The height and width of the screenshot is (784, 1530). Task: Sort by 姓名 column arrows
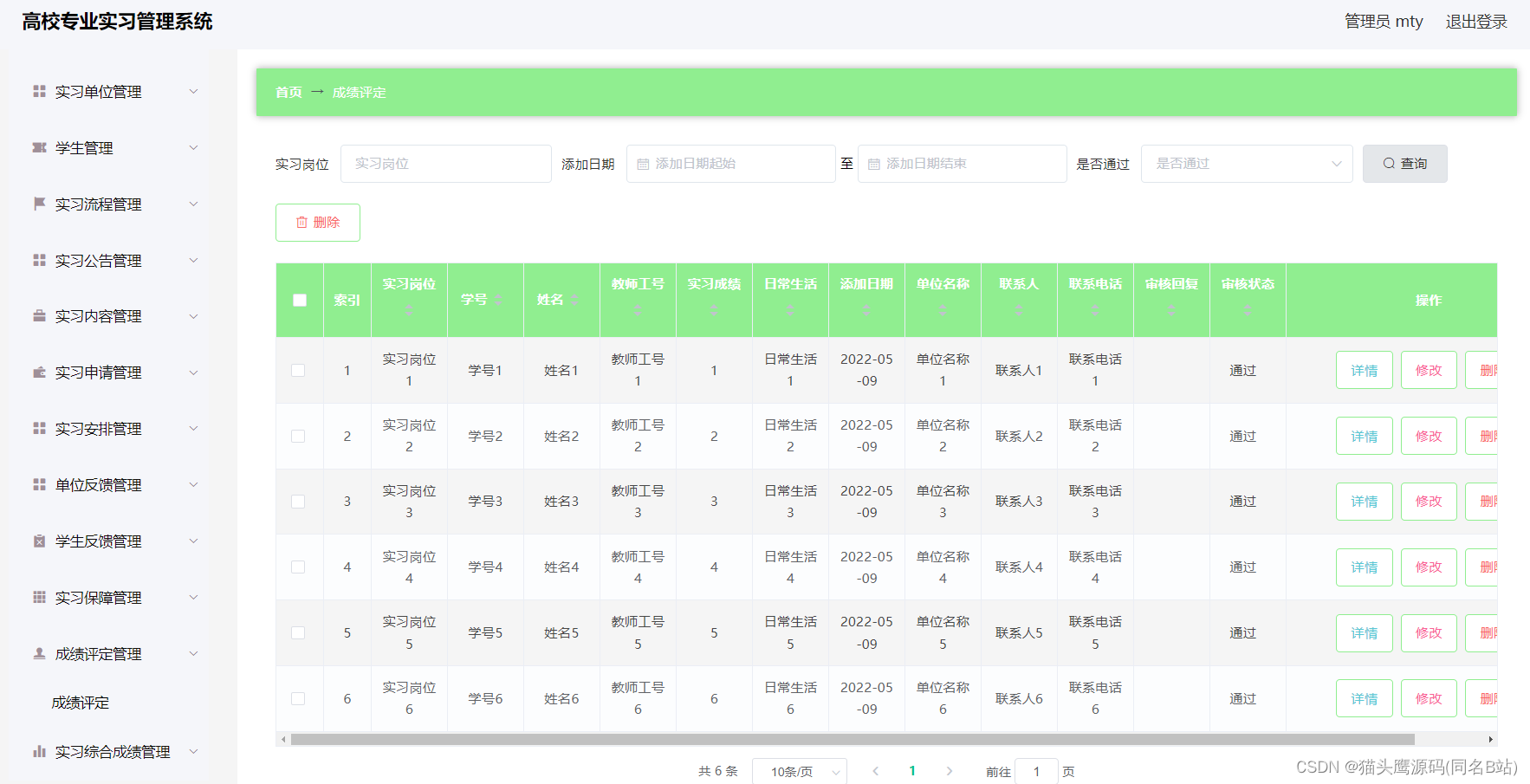tap(574, 300)
